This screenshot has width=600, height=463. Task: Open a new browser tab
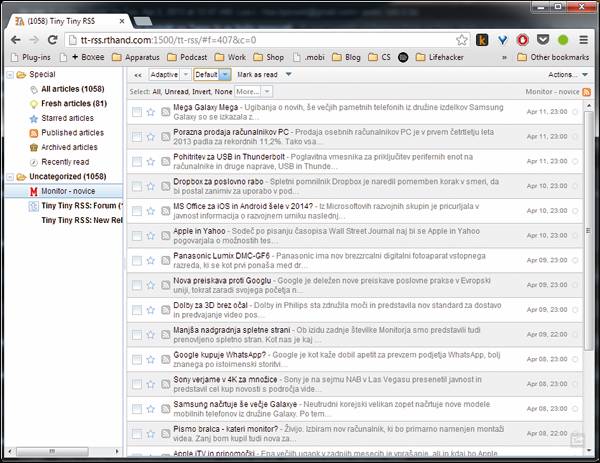tap(143, 22)
